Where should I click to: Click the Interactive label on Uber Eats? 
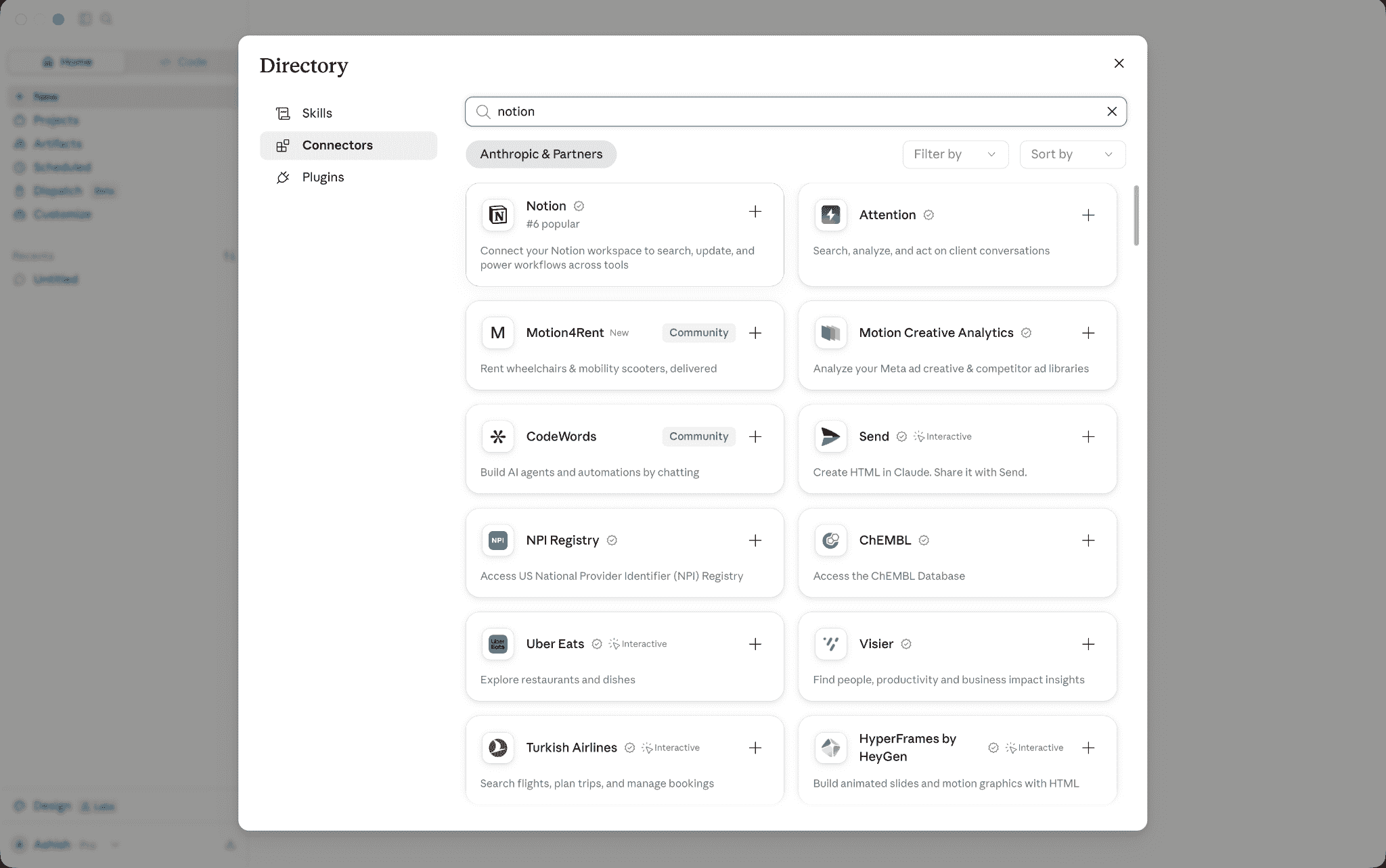pos(638,644)
